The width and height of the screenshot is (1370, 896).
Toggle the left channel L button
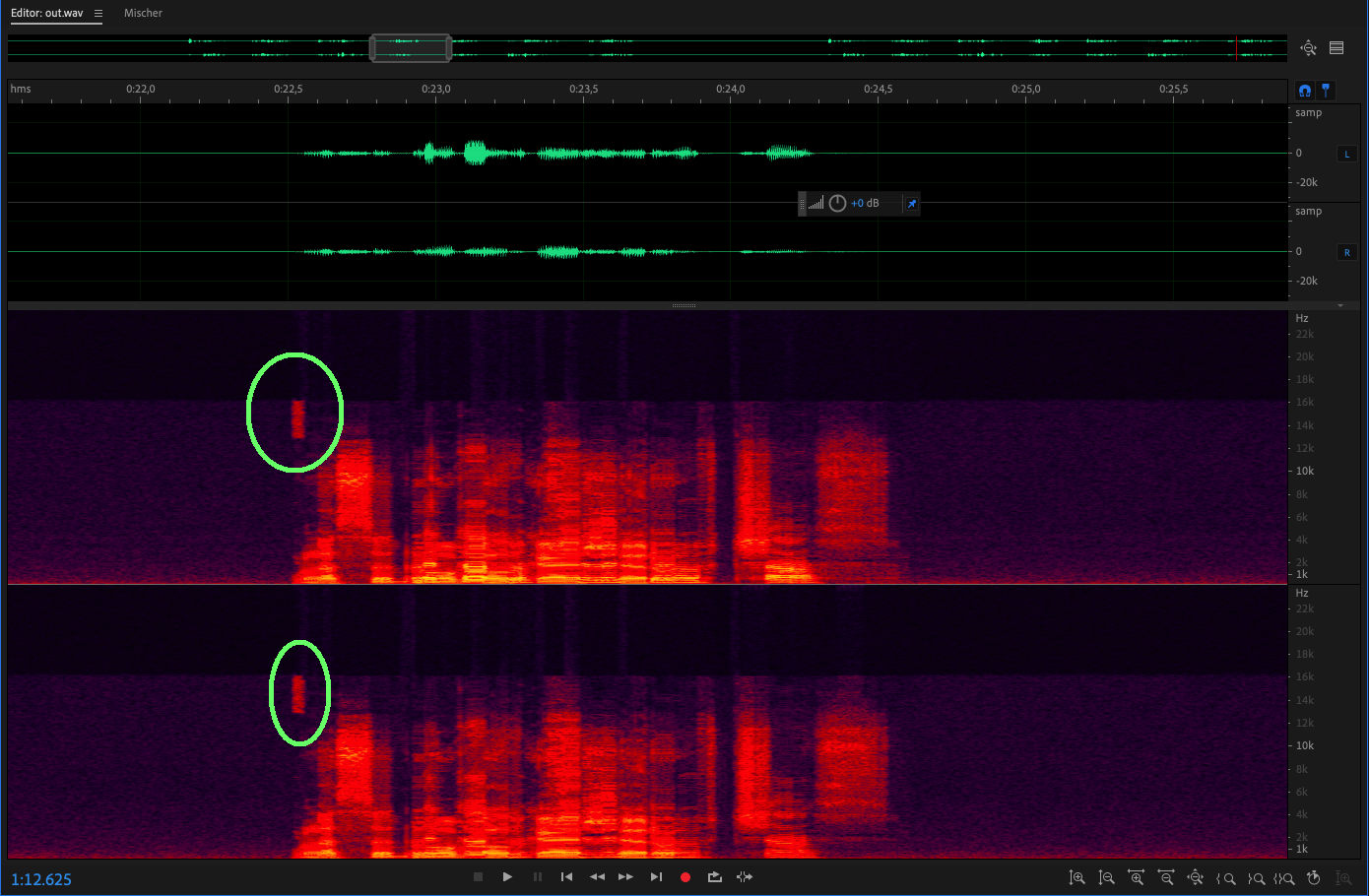click(1346, 154)
